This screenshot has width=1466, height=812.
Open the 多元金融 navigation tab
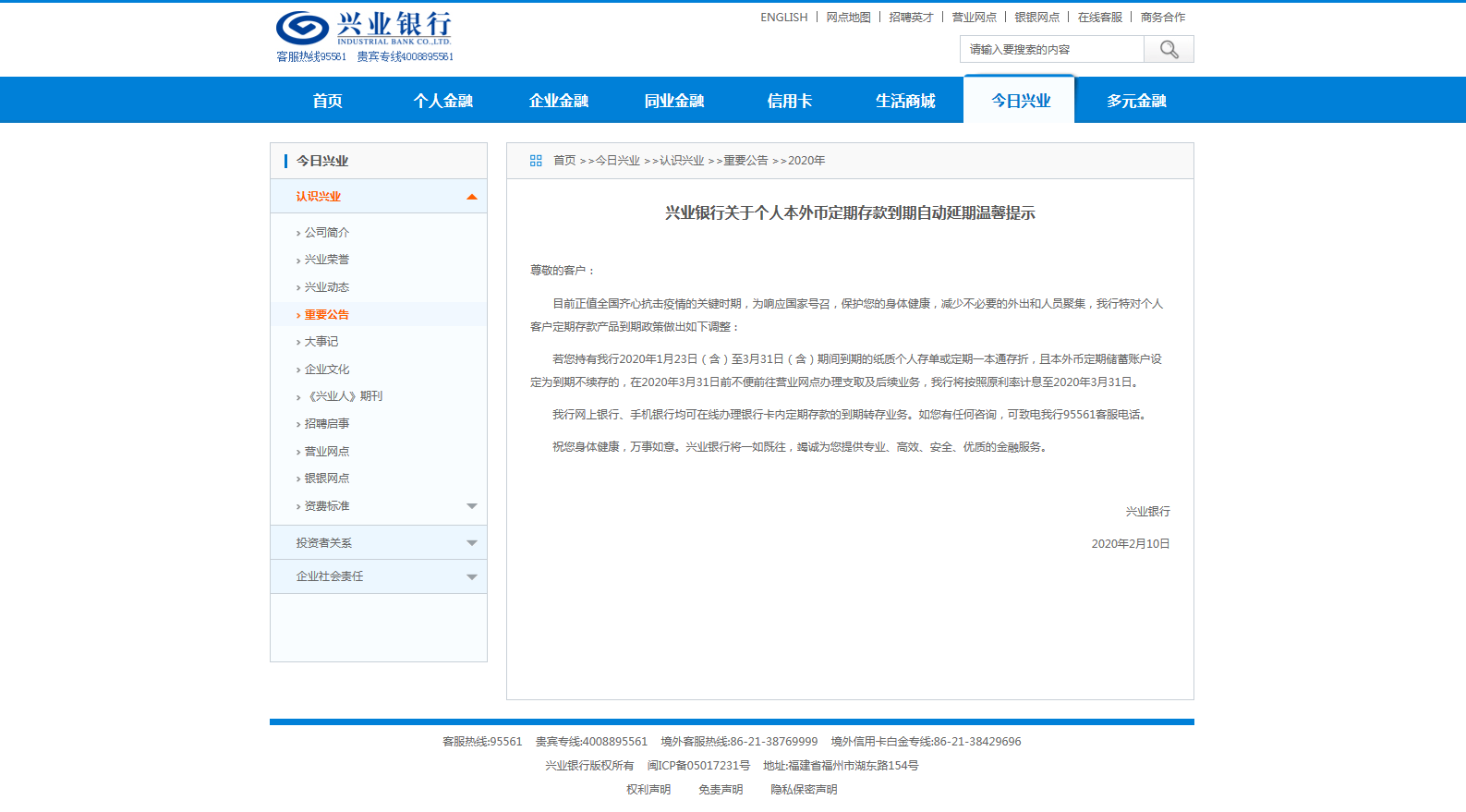(x=1136, y=101)
